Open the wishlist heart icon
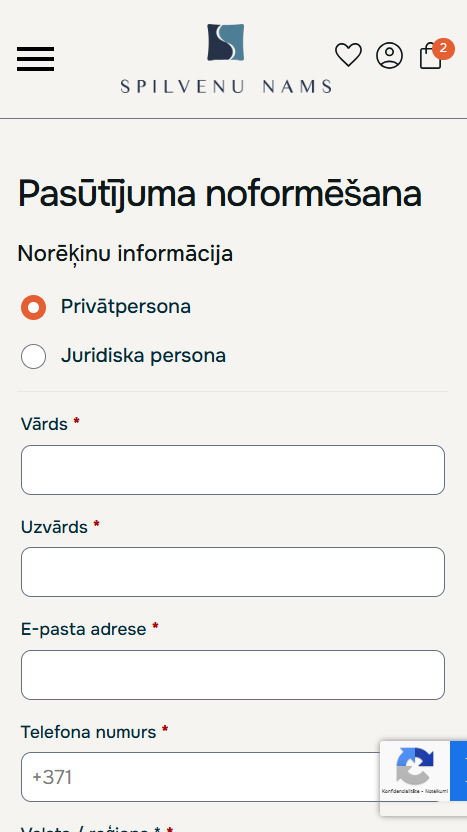467x832 pixels. click(x=348, y=55)
